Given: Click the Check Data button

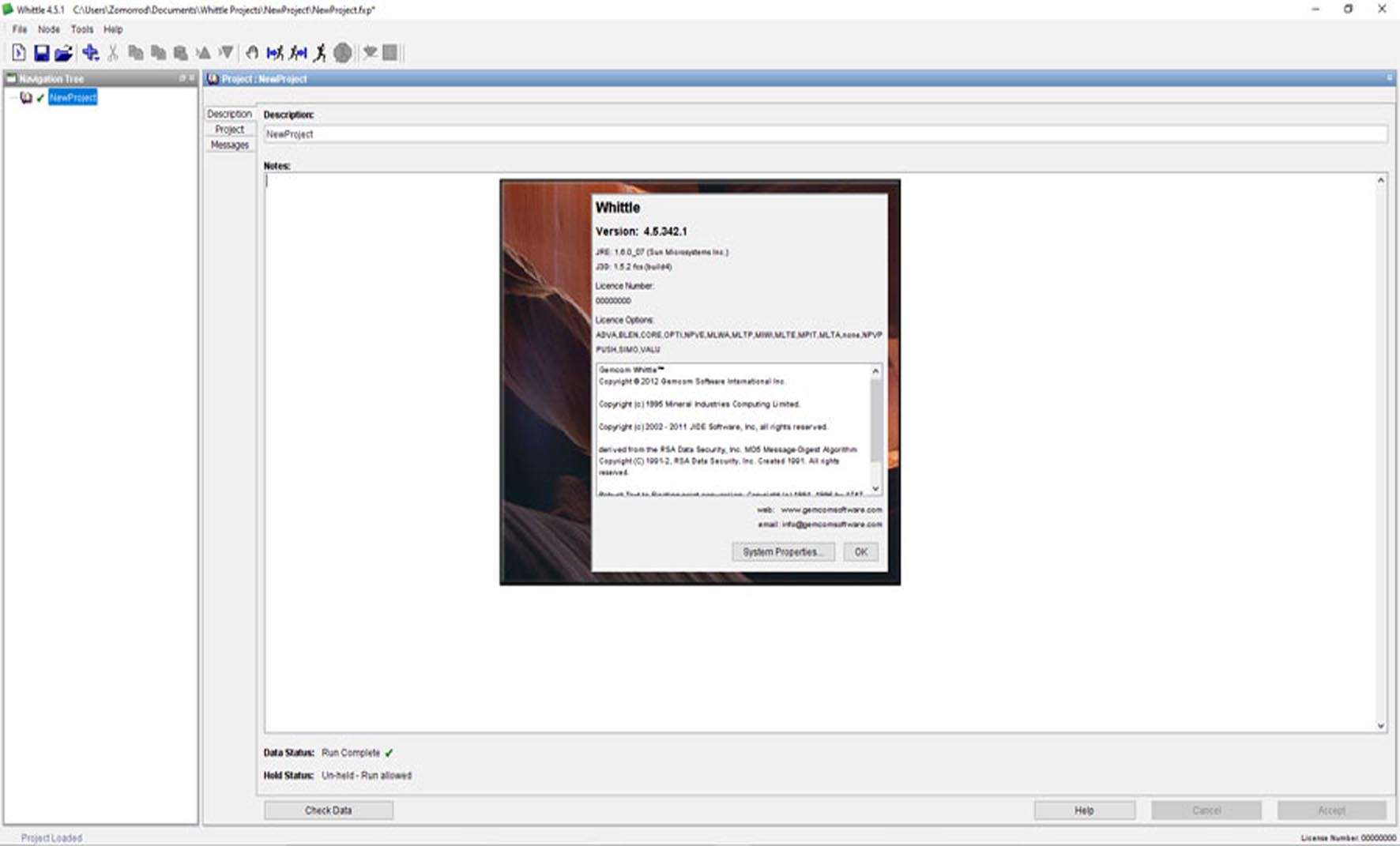Looking at the screenshot, I should (328, 810).
